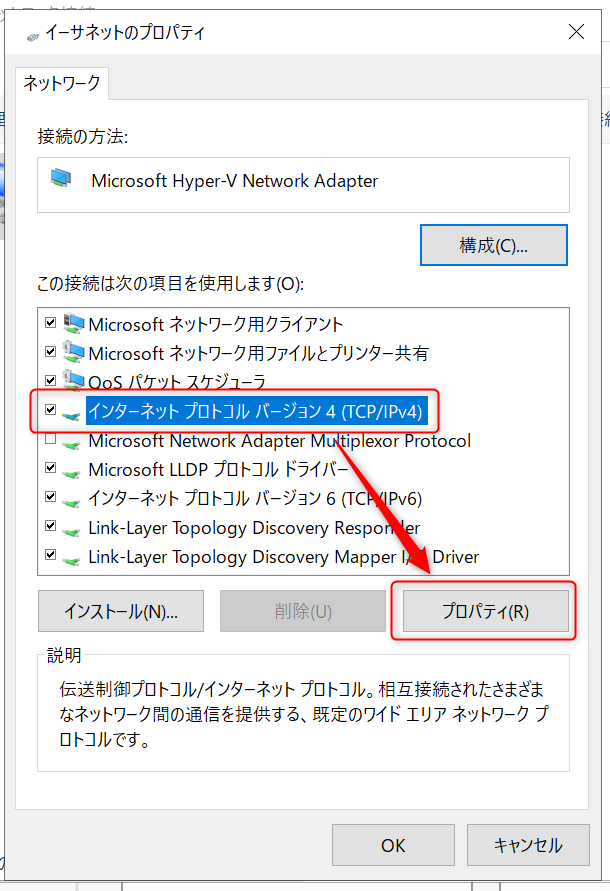Open the 構成(C)... button

[x=493, y=245]
